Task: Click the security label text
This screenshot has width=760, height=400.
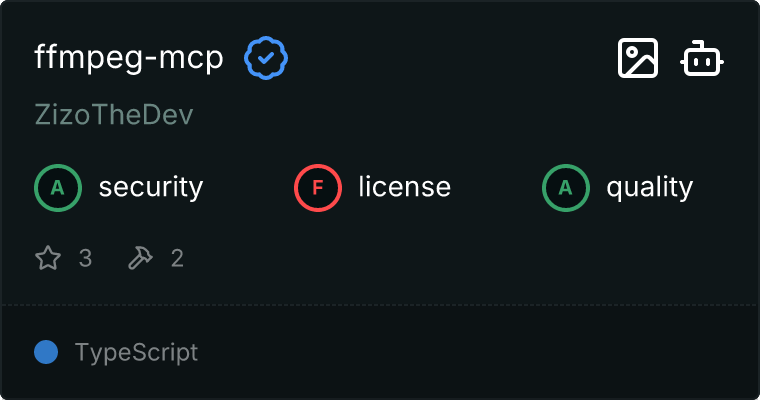Action: click(150, 187)
